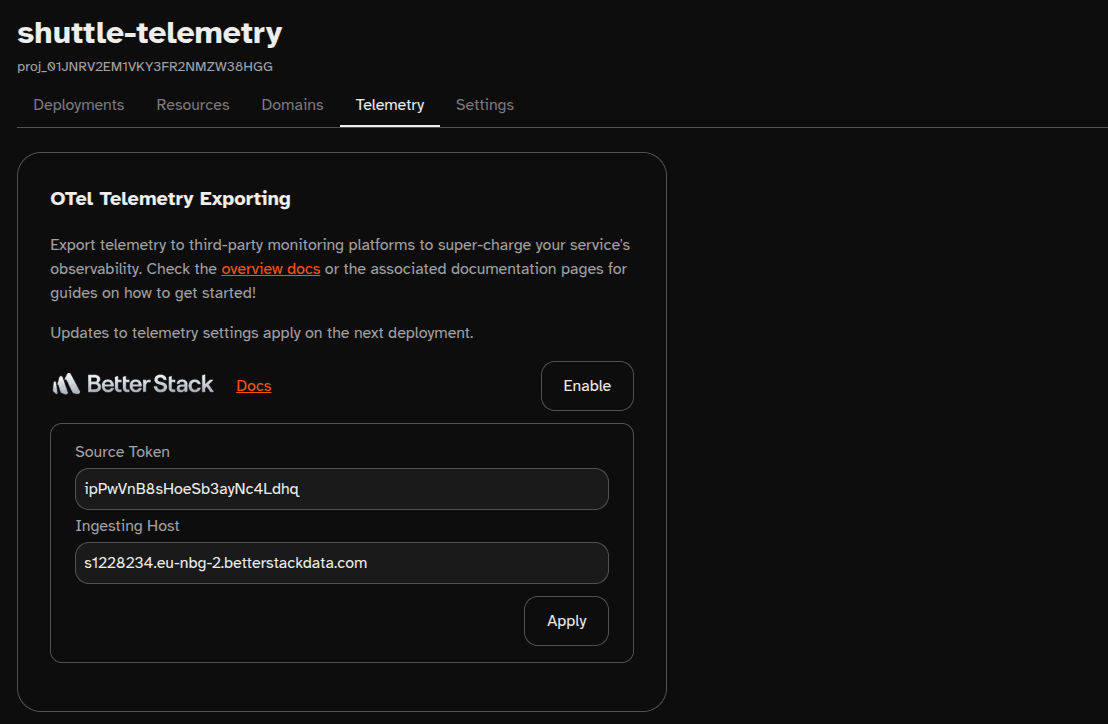This screenshot has width=1108, height=724.
Task: Select the Telemetry tab
Action: 390,105
